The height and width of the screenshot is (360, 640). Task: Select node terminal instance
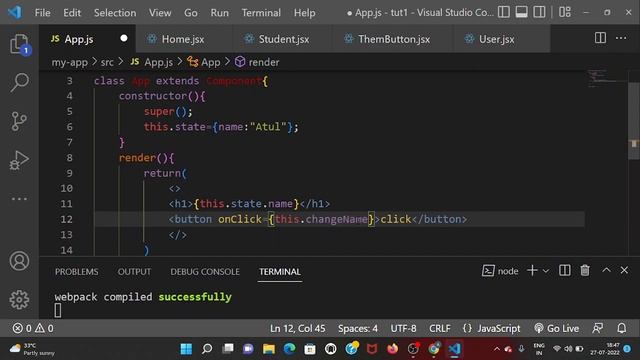(500, 271)
